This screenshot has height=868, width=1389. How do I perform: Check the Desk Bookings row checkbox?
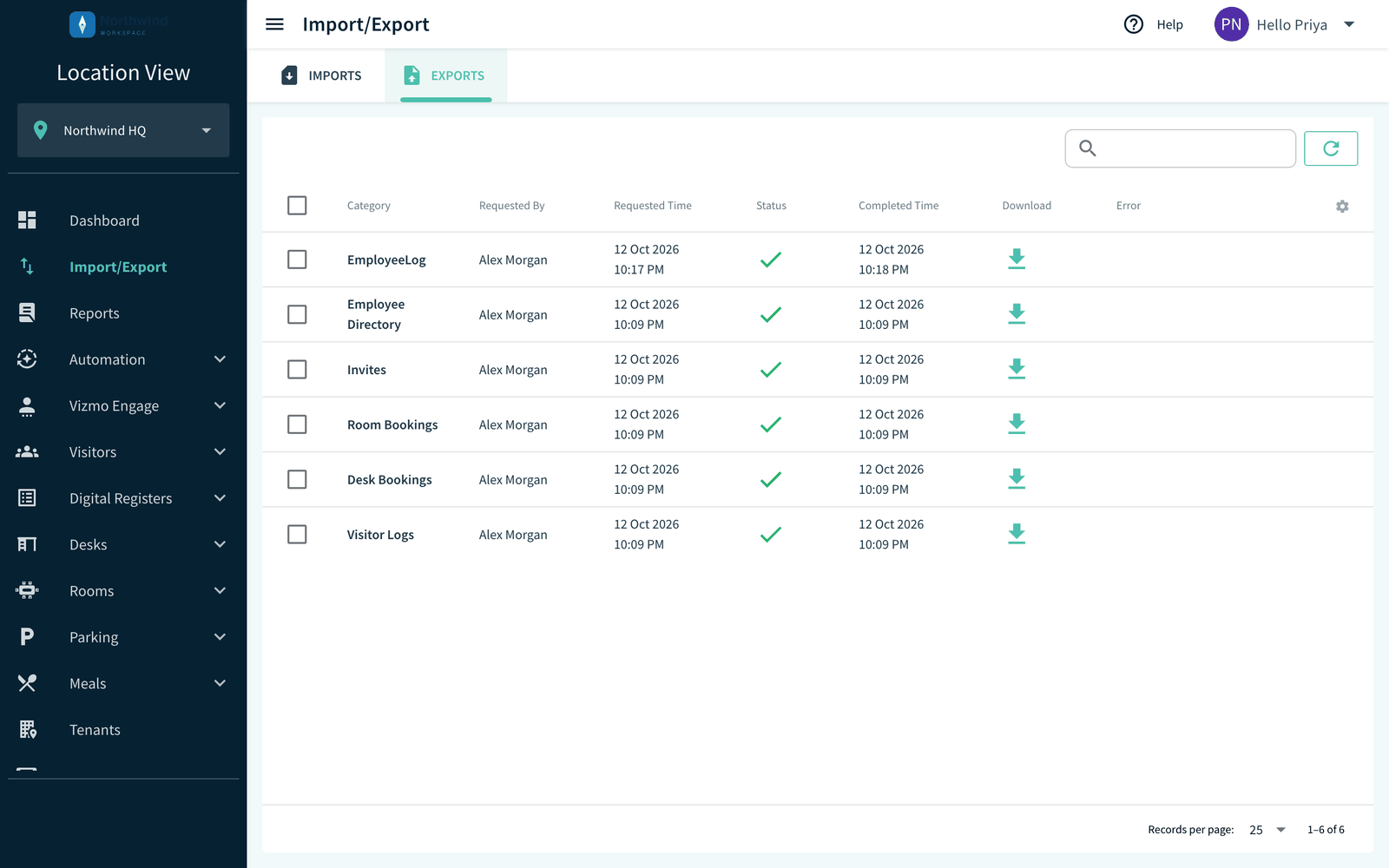(x=297, y=479)
